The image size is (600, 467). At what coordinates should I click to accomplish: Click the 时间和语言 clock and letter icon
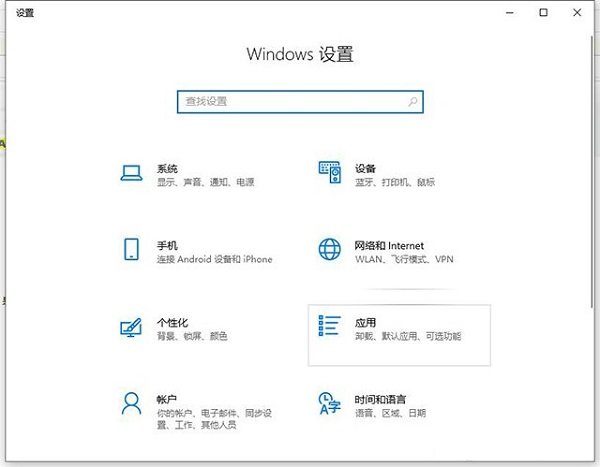330,404
